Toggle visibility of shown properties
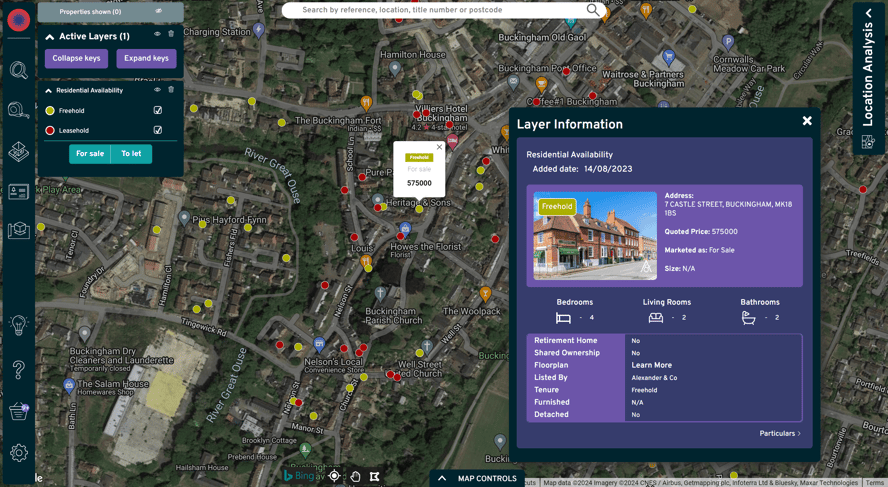 point(159,11)
